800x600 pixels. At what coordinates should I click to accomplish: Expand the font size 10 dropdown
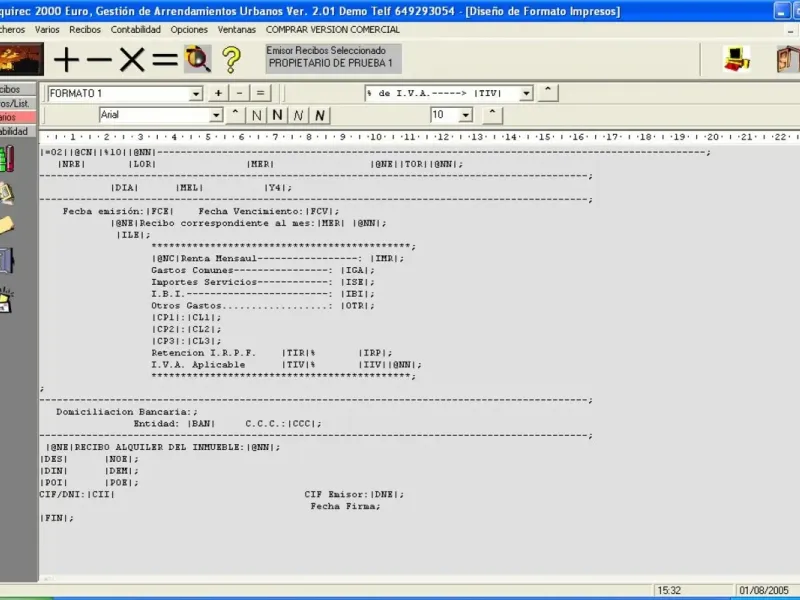point(465,115)
